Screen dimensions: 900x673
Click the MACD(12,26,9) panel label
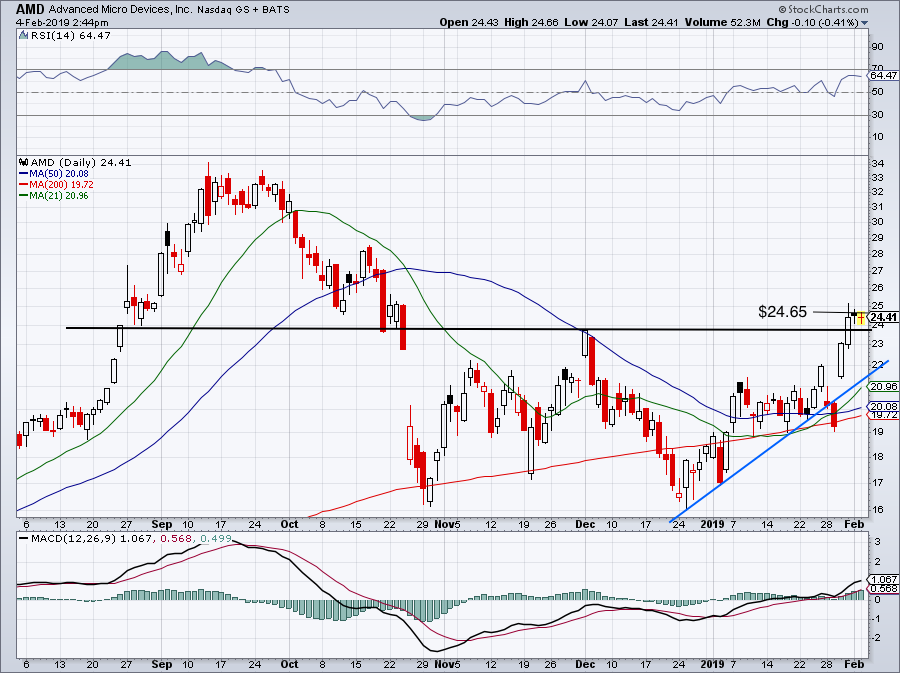(x=74, y=539)
